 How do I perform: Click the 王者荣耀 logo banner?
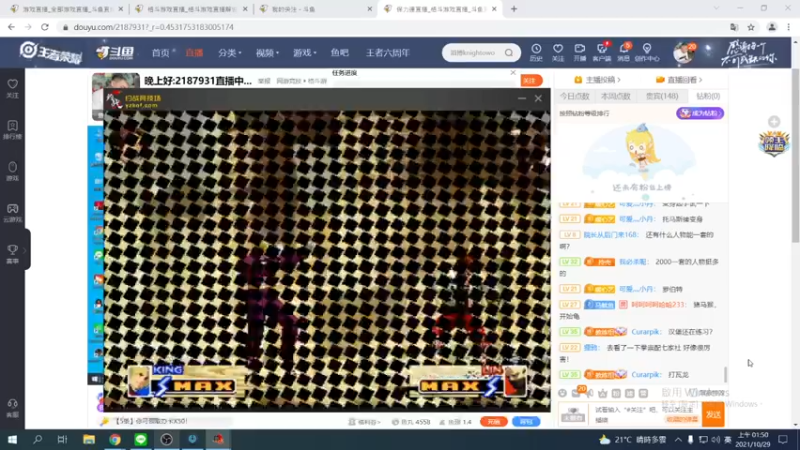51,53
